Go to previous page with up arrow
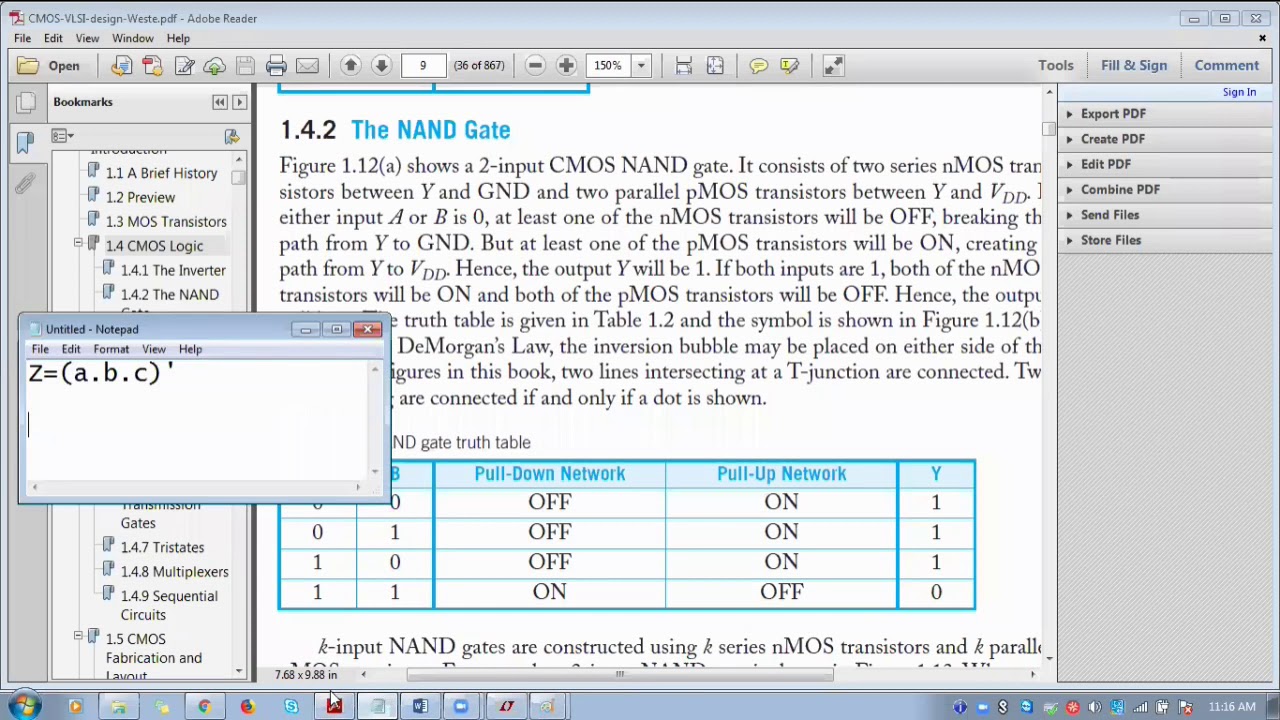 point(350,66)
